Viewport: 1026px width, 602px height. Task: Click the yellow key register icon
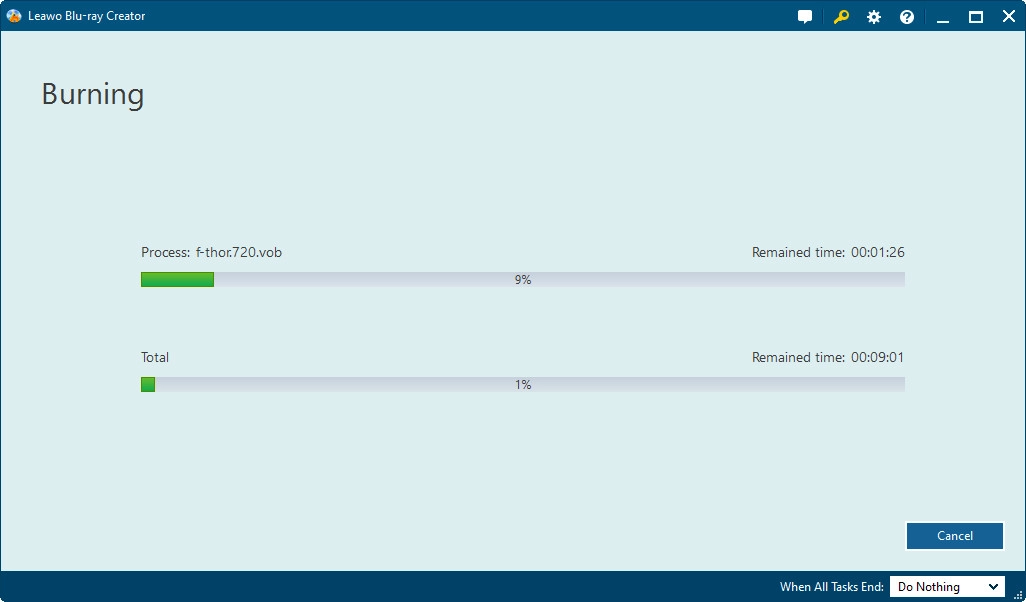[841, 17]
